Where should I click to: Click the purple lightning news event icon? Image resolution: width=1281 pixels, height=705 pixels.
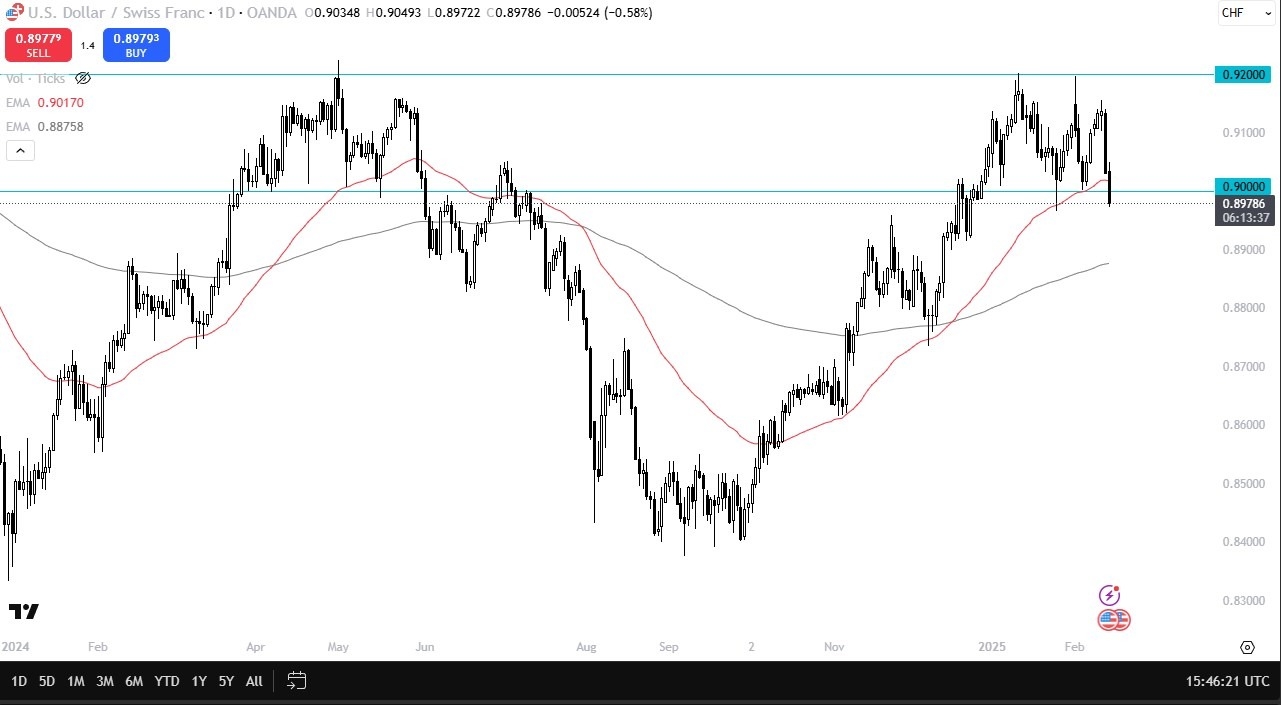point(1109,595)
